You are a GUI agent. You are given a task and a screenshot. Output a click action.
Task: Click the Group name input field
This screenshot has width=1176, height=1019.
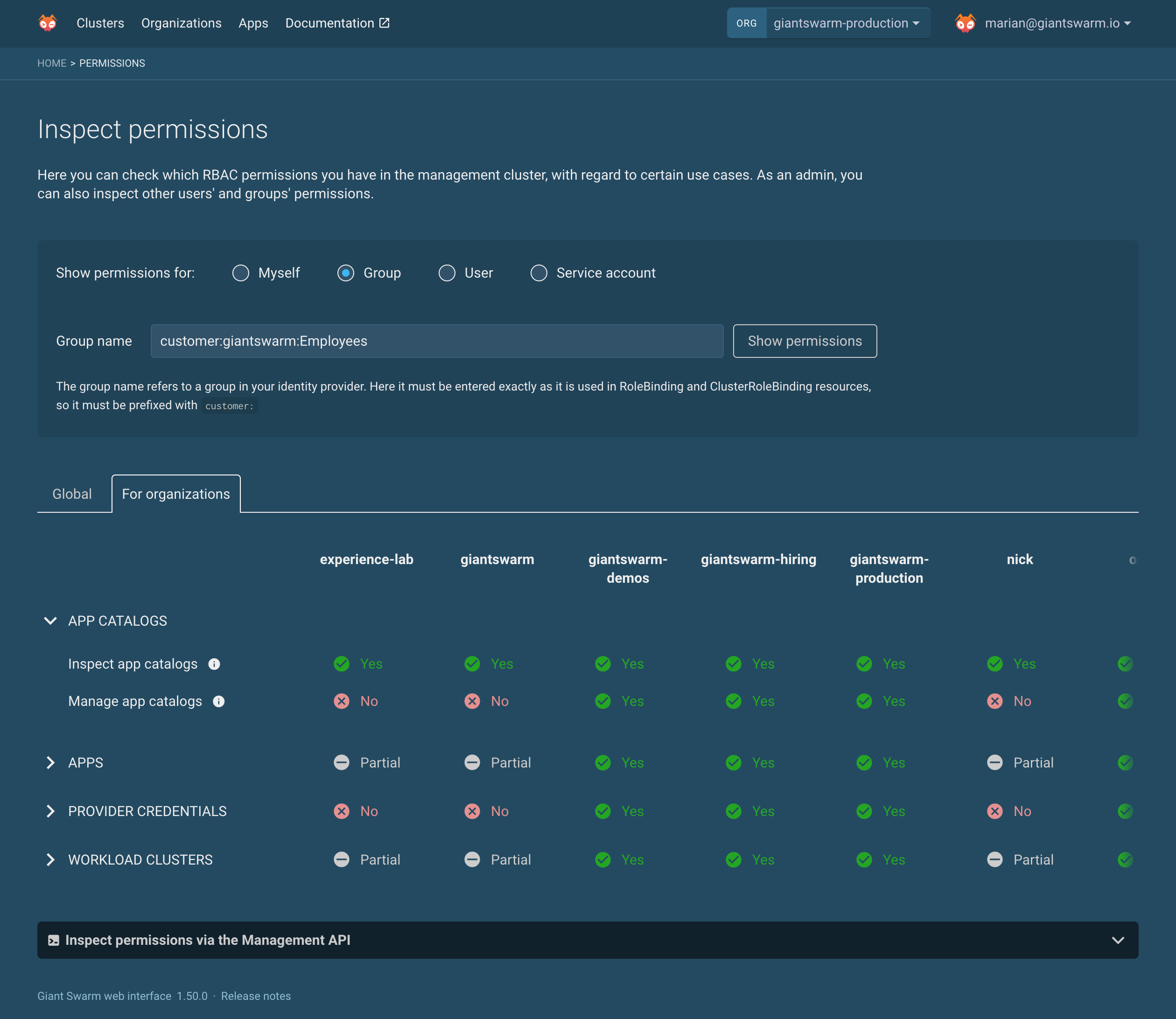436,341
